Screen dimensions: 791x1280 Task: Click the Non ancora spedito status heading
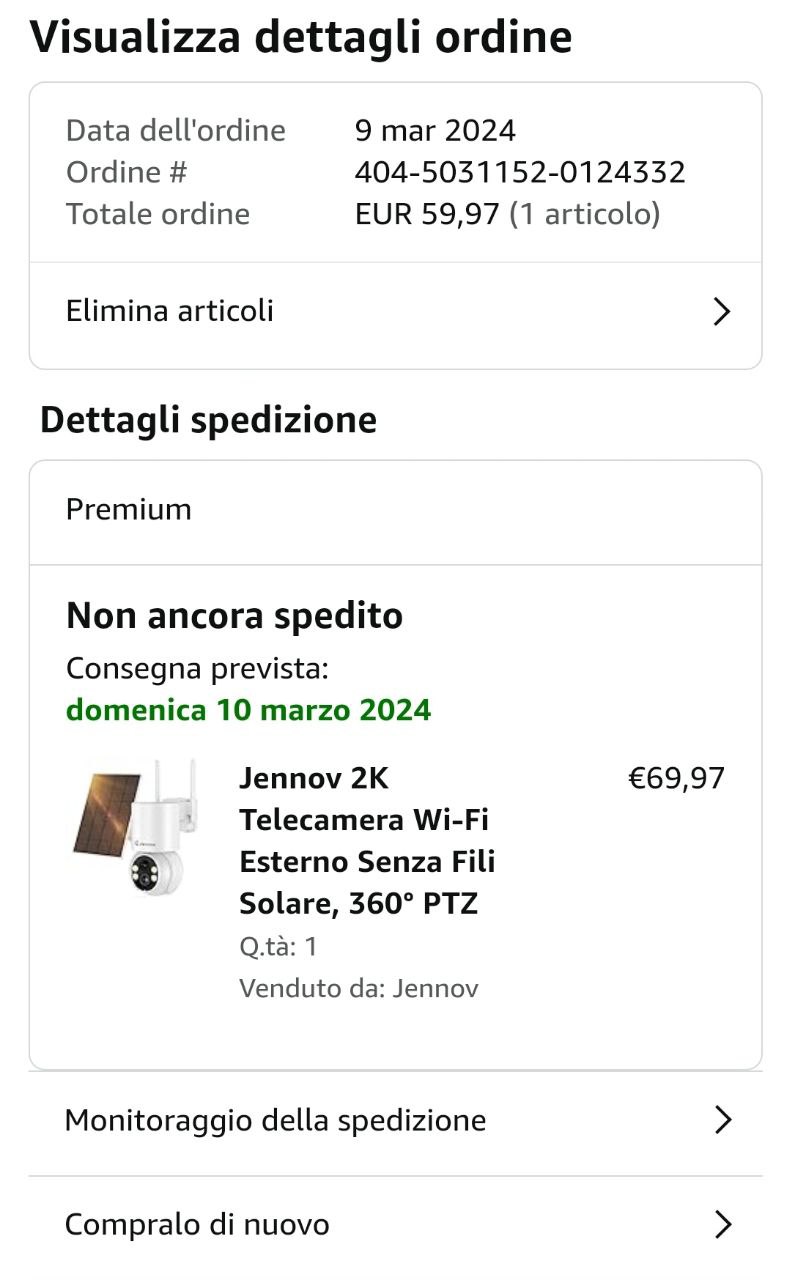point(234,615)
